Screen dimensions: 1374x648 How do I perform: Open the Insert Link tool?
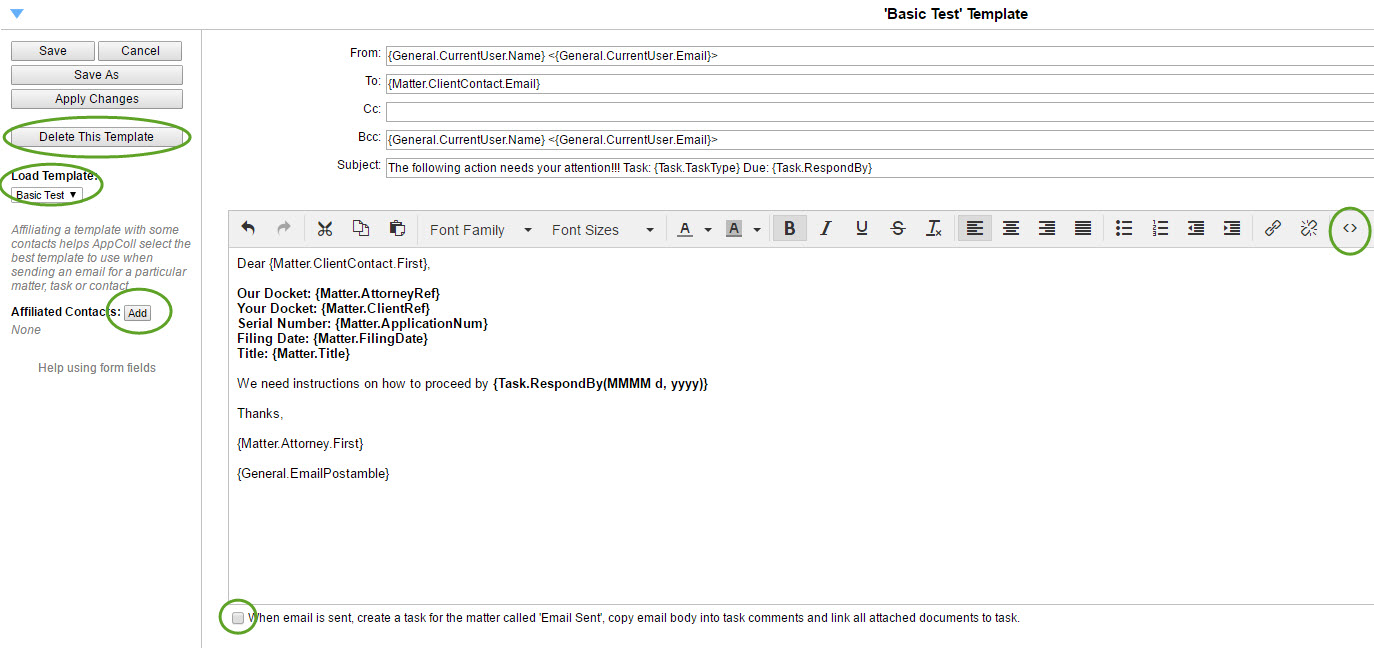pos(1272,228)
